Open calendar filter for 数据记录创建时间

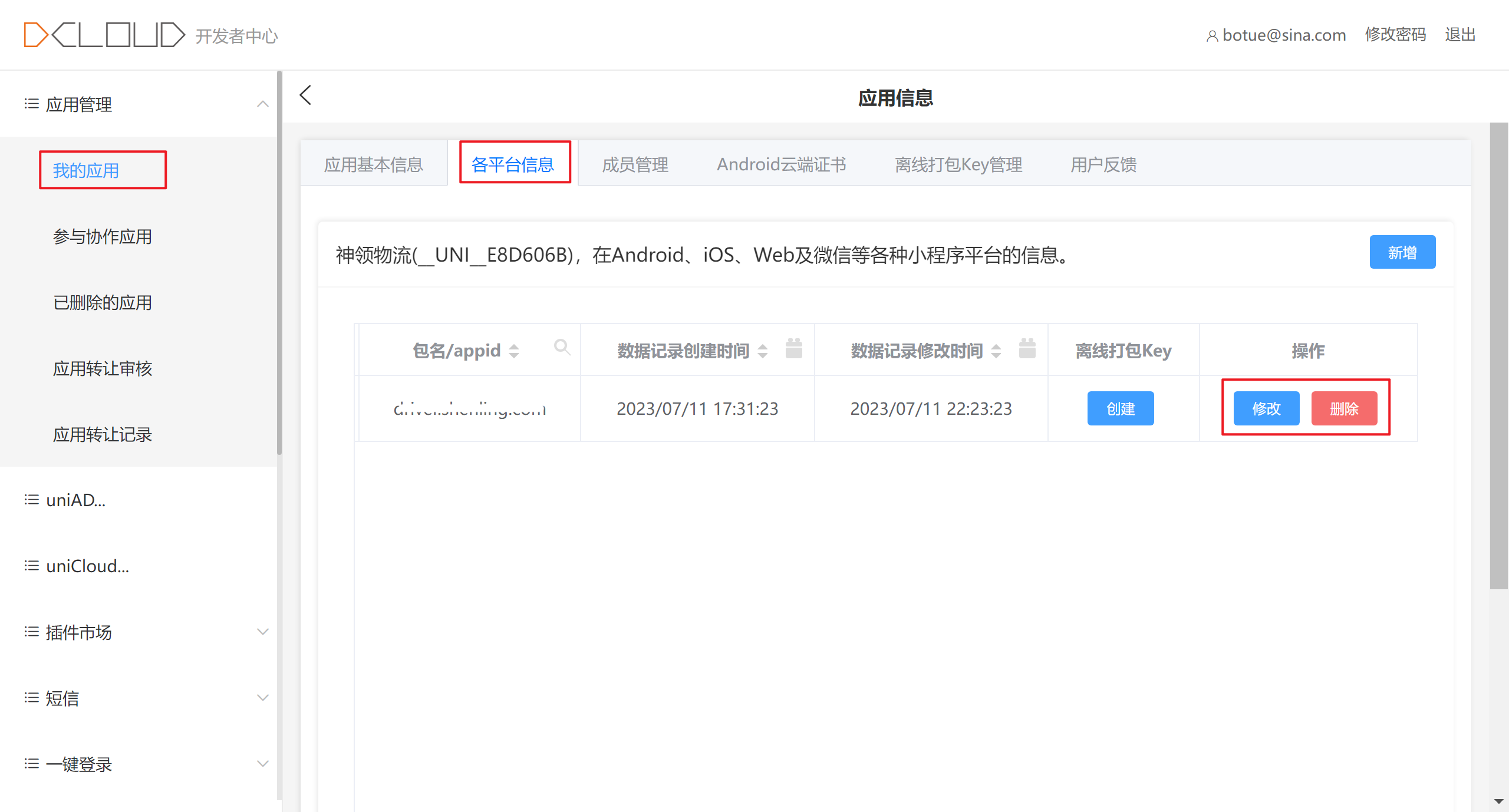pos(794,349)
